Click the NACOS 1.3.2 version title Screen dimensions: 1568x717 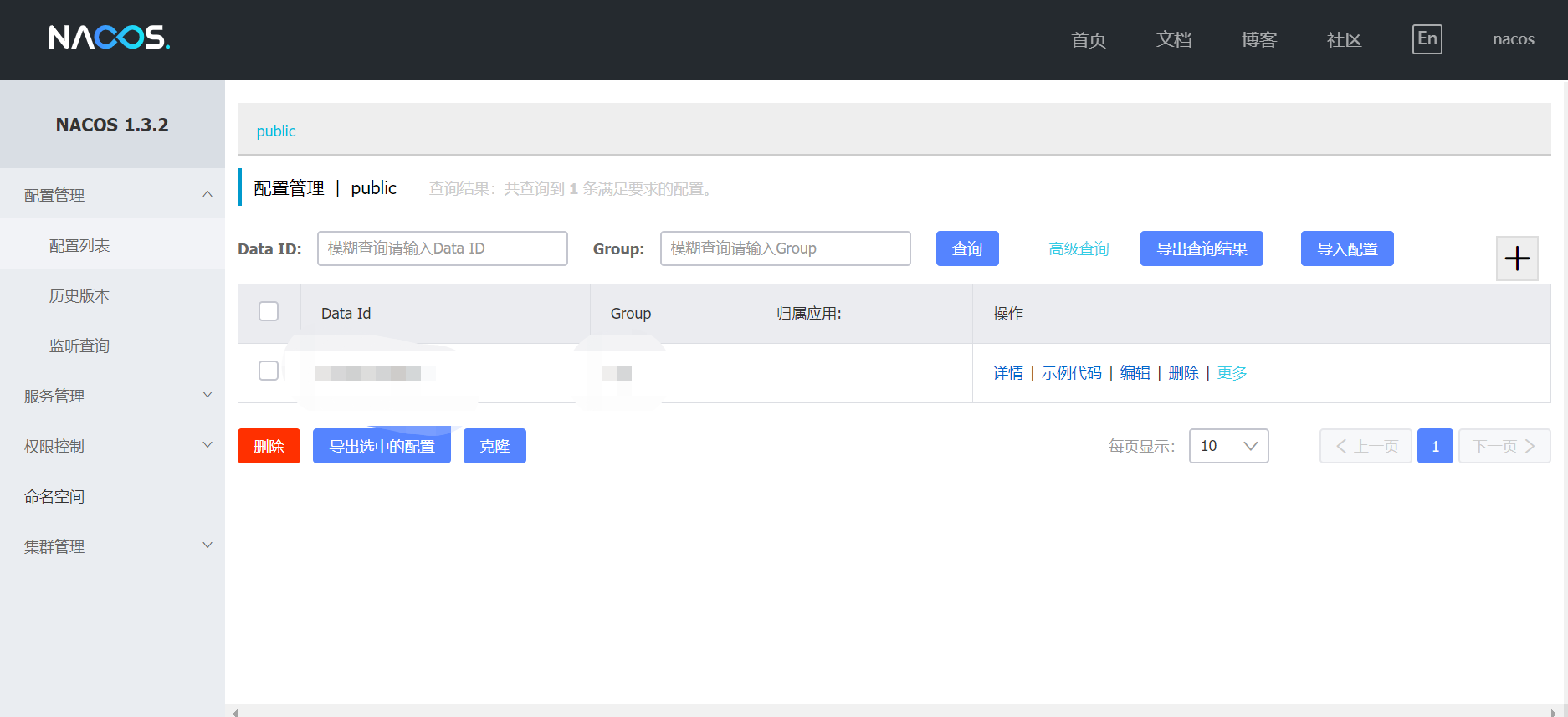pos(112,125)
